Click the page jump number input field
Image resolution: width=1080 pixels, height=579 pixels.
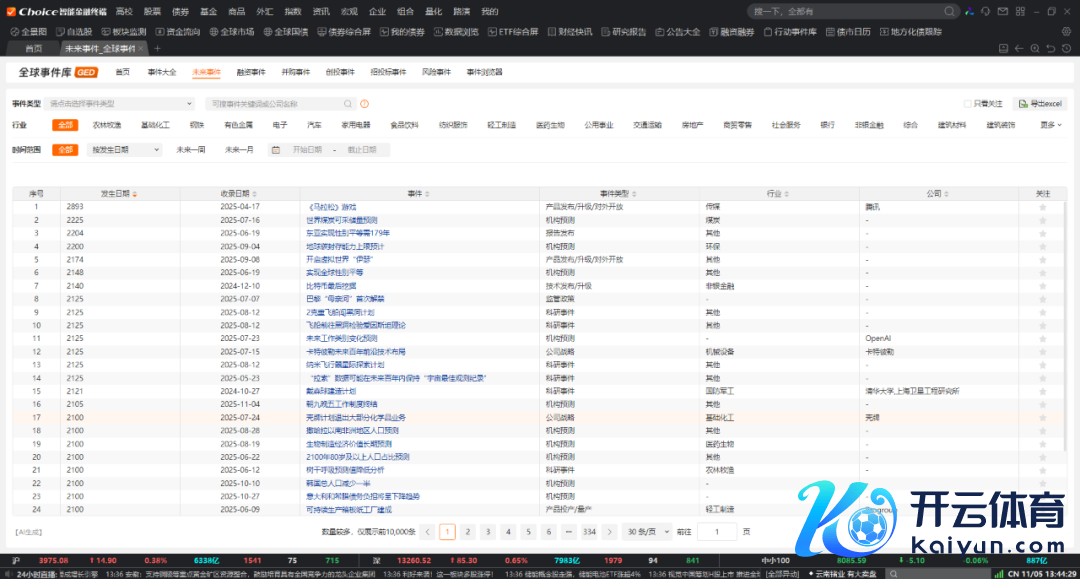coord(717,532)
